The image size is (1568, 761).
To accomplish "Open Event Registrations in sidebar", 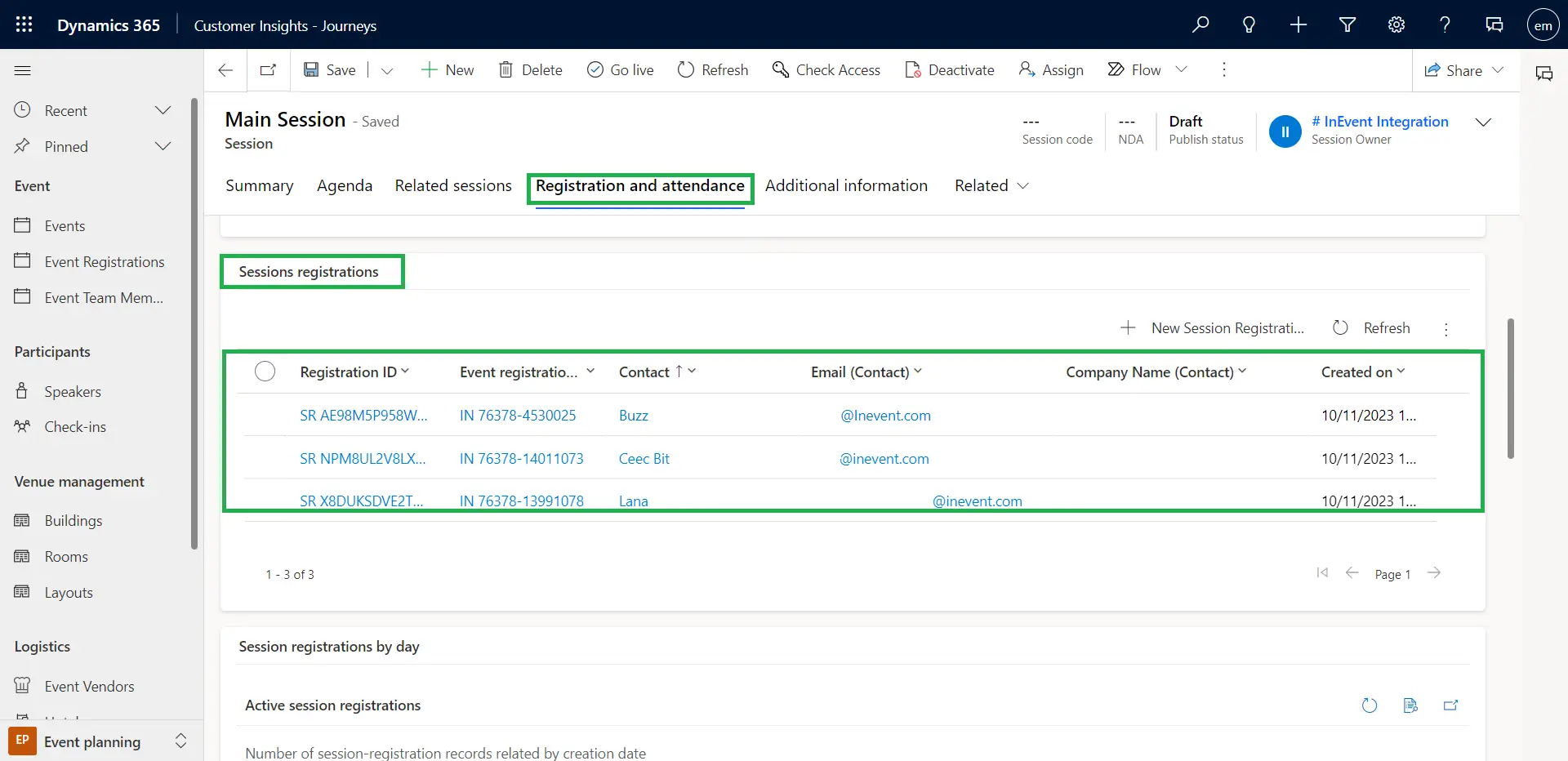I will pos(105,262).
